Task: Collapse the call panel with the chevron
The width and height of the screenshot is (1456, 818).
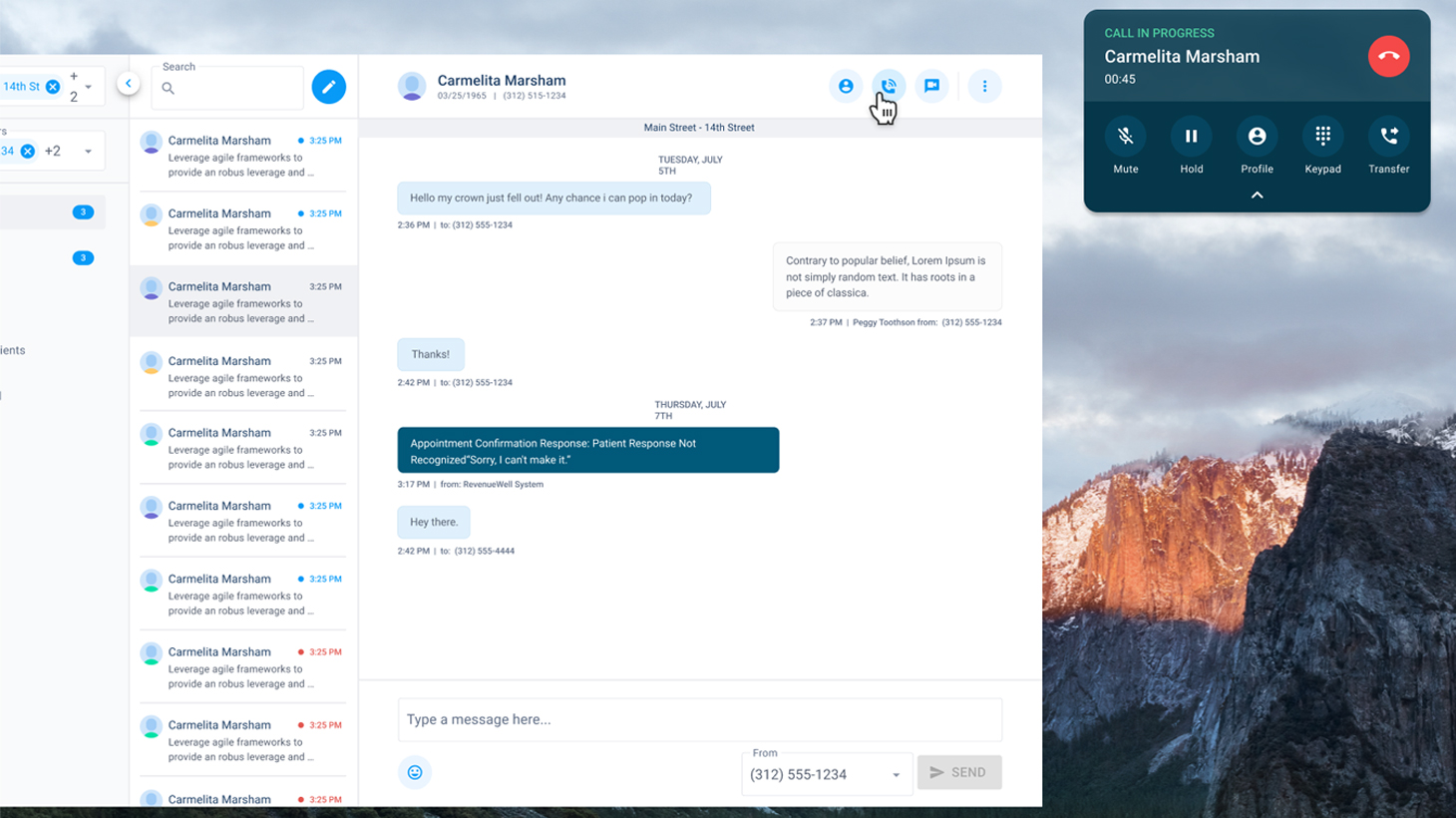Action: pos(1257,196)
